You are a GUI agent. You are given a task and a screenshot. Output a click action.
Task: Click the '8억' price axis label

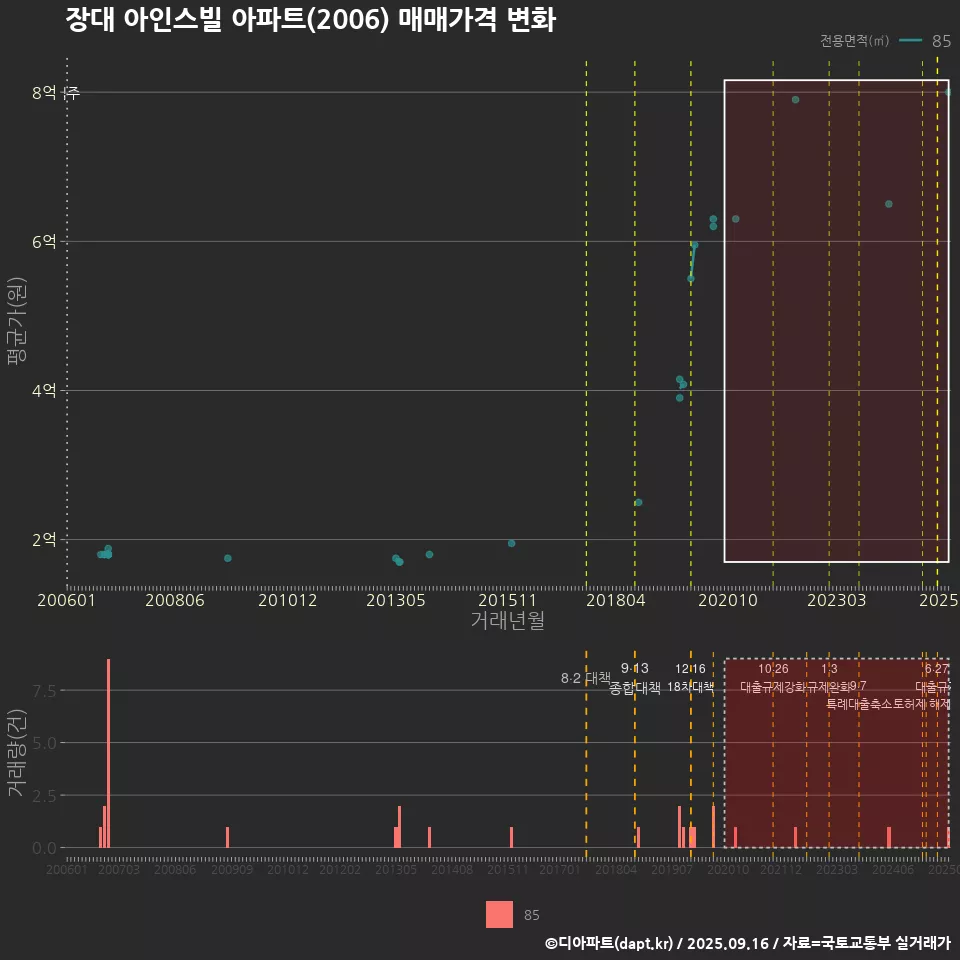(44, 92)
